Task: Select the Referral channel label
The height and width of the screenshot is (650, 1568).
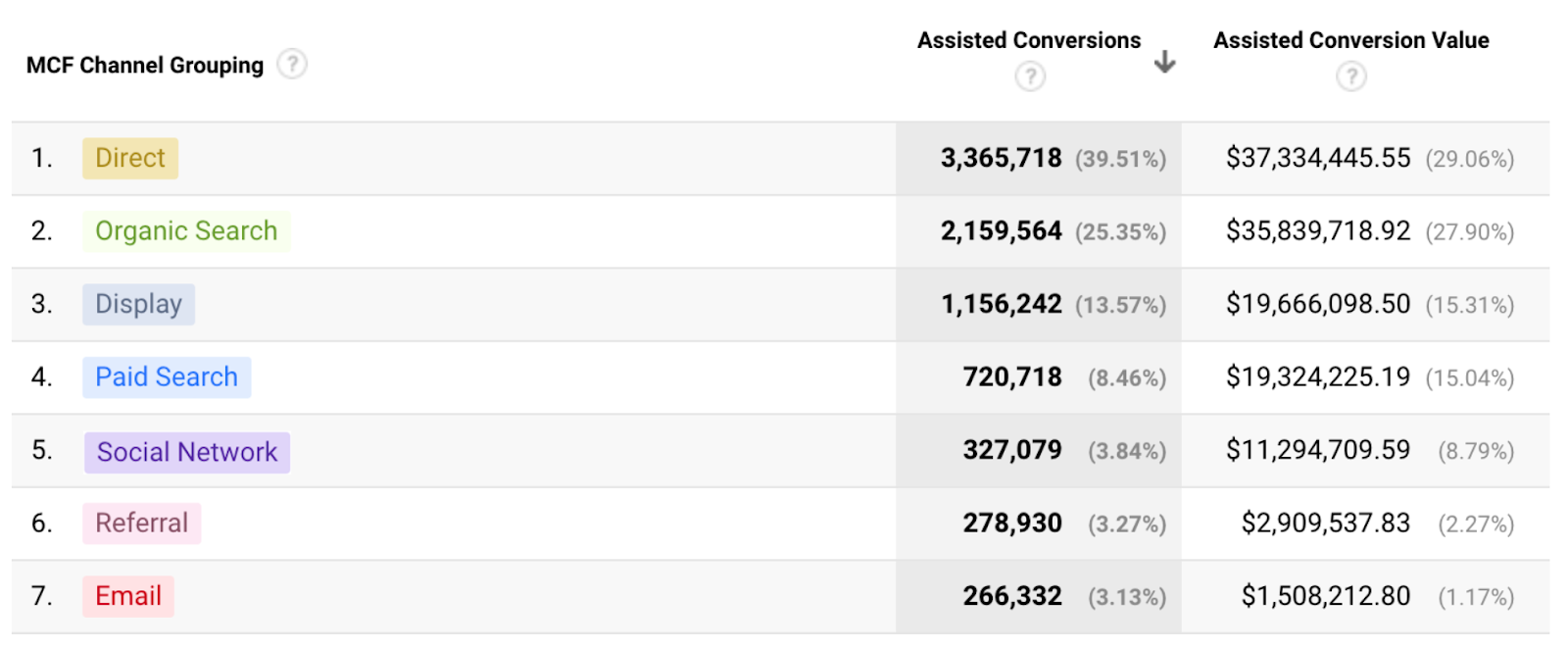Action: pos(141,524)
